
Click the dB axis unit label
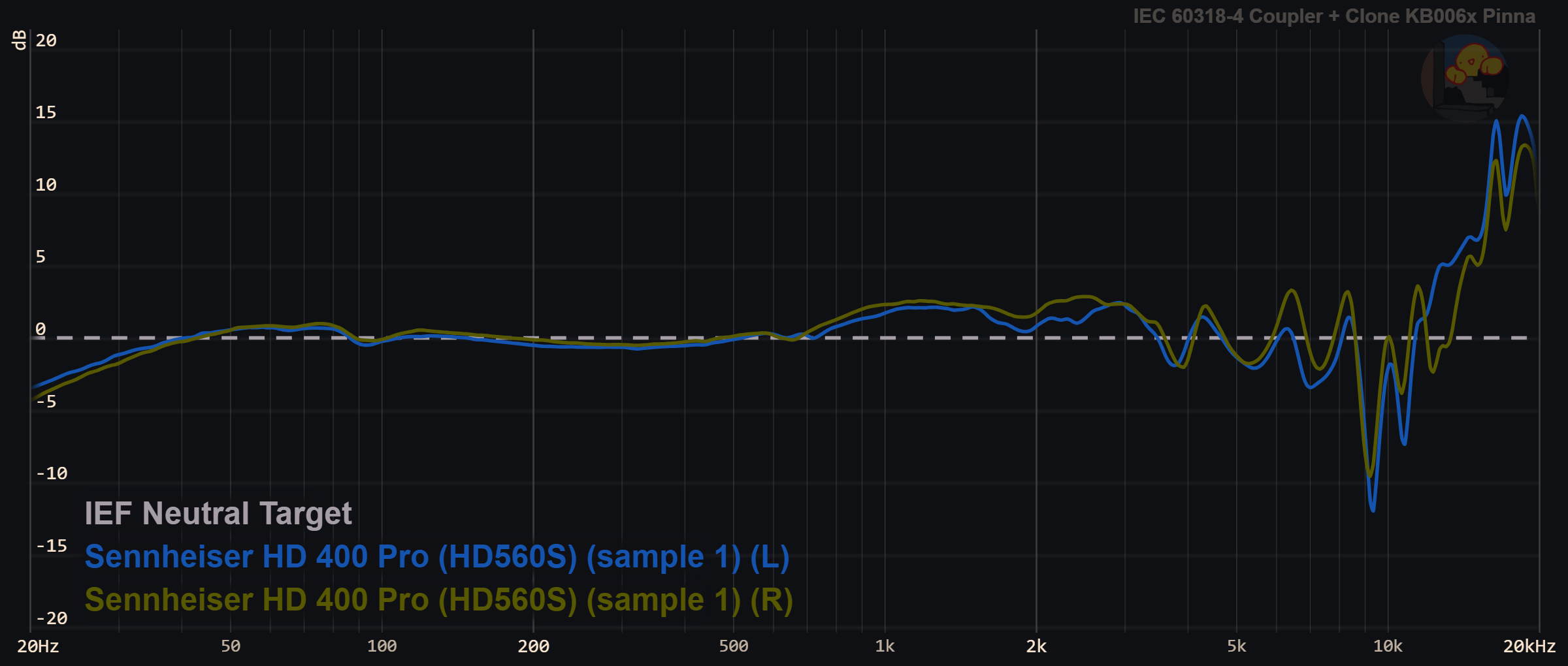point(20,40)
